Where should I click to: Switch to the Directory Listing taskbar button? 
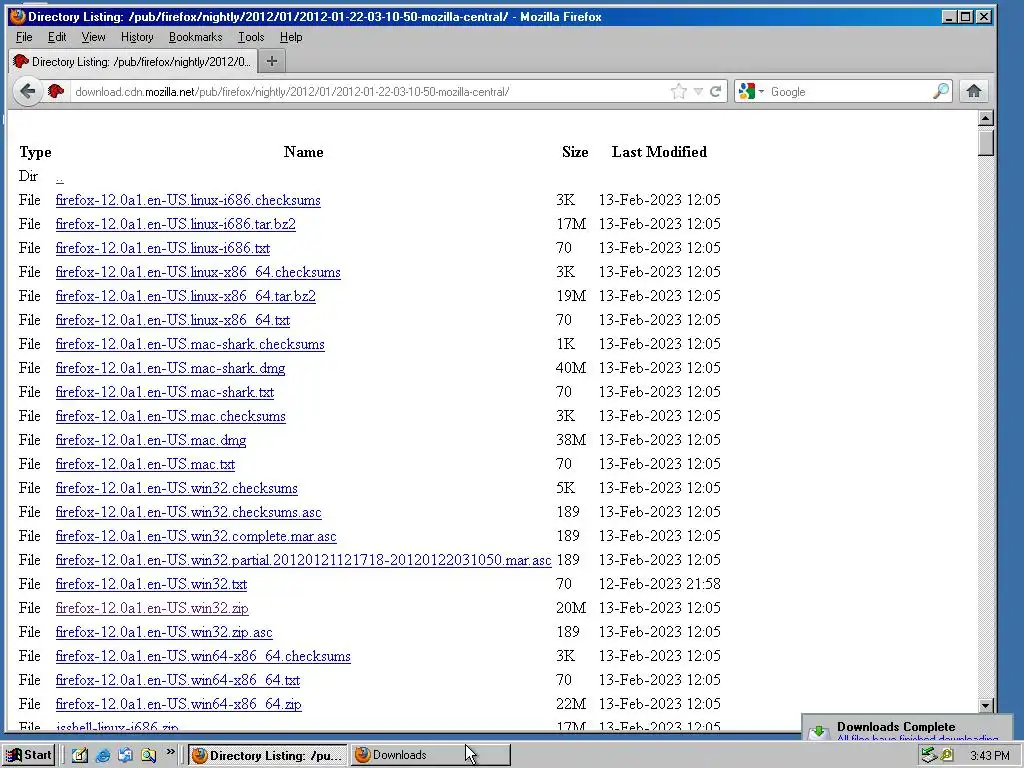click(x=268, y=756)
